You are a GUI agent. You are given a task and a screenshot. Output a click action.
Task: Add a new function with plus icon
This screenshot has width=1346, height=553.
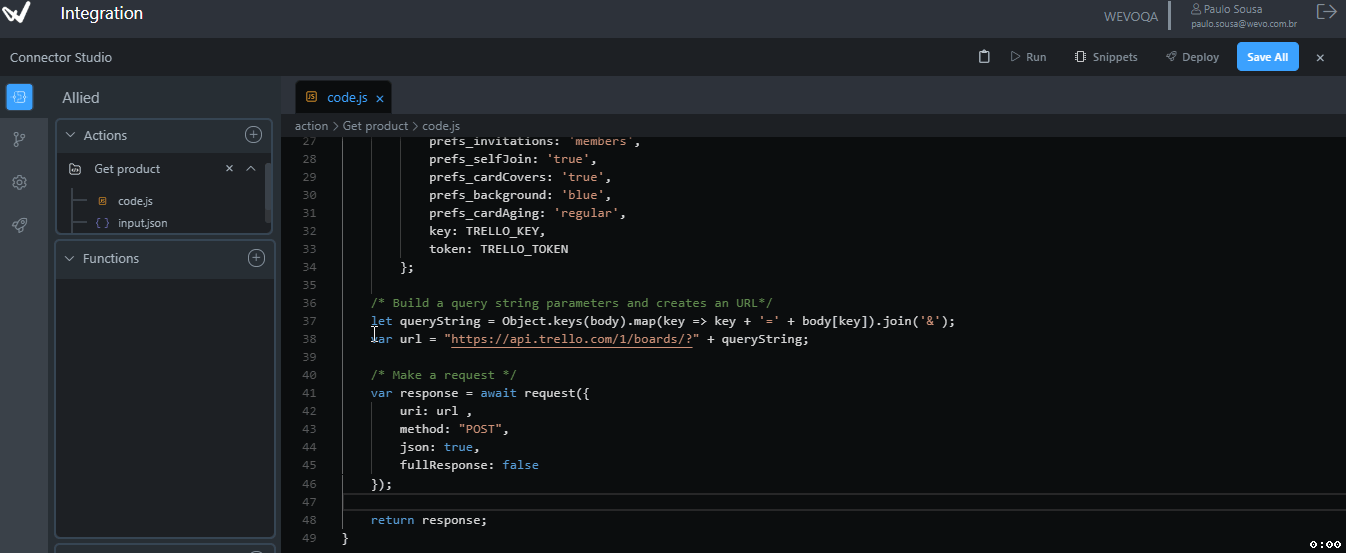256,258
